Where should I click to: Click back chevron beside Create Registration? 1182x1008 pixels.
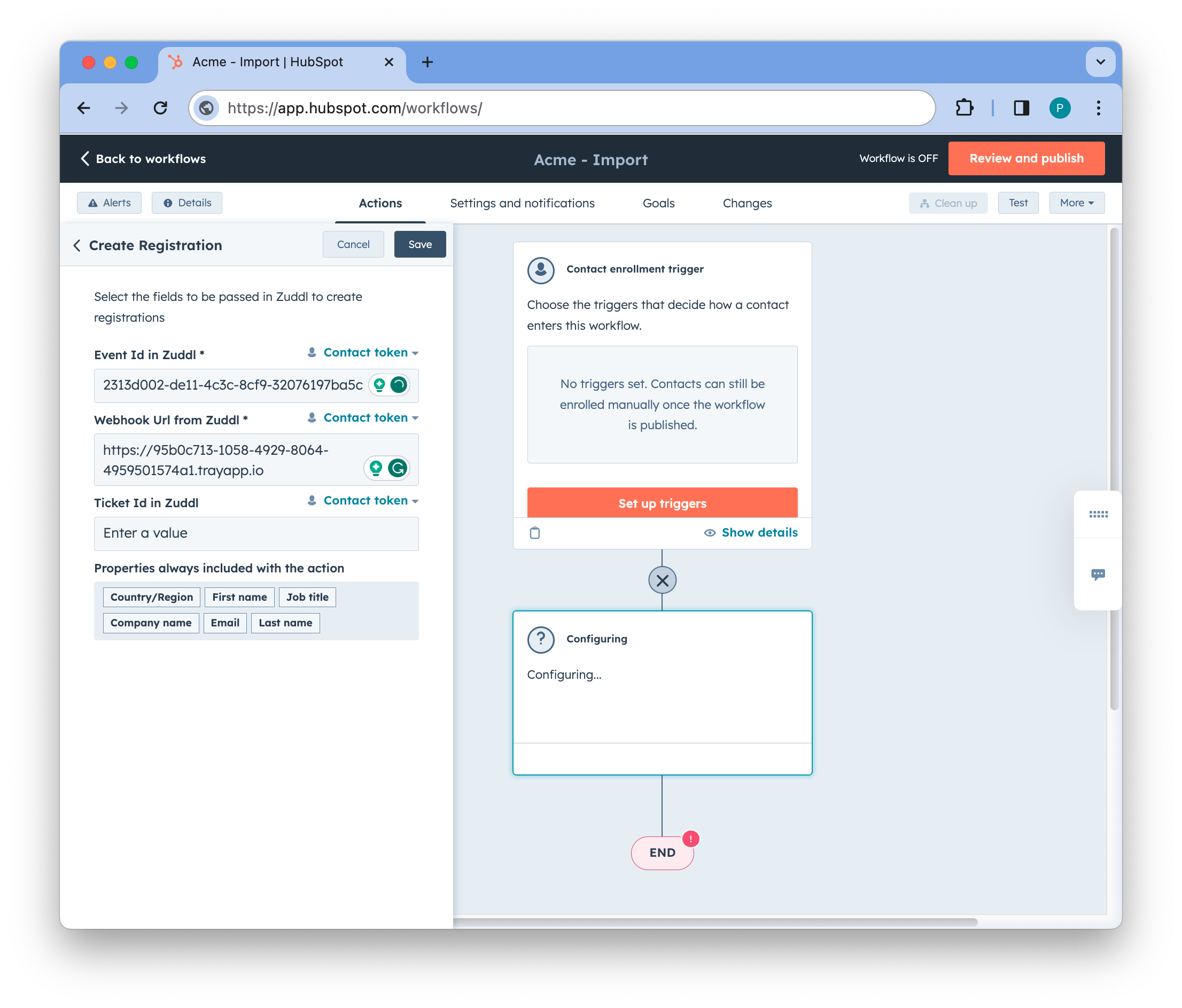tap(77, 245)
